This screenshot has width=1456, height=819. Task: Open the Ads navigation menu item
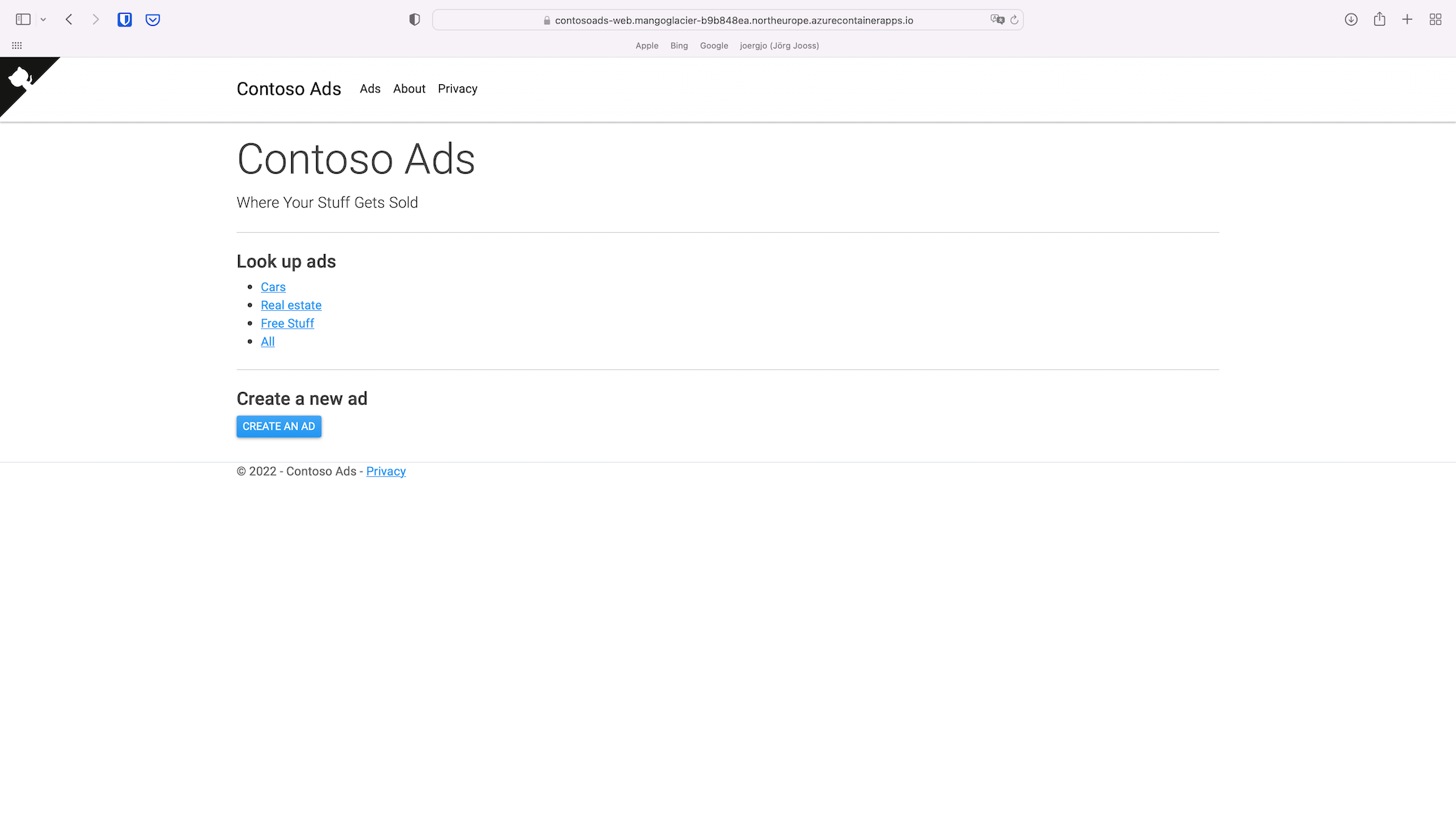(370, 89)
